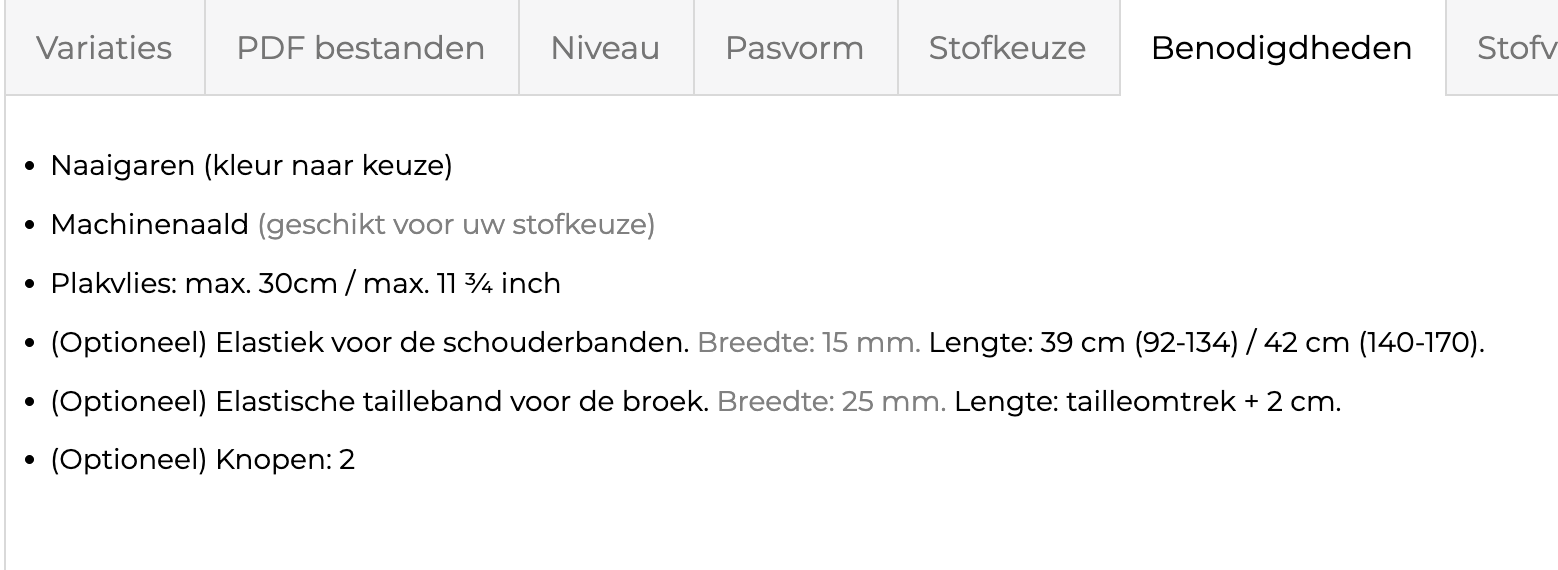Viewport: 1558px width, 570px height.
Task: Click "Lengte: tailleomtrek + 2 cm." text
Action: (1147, 401)
